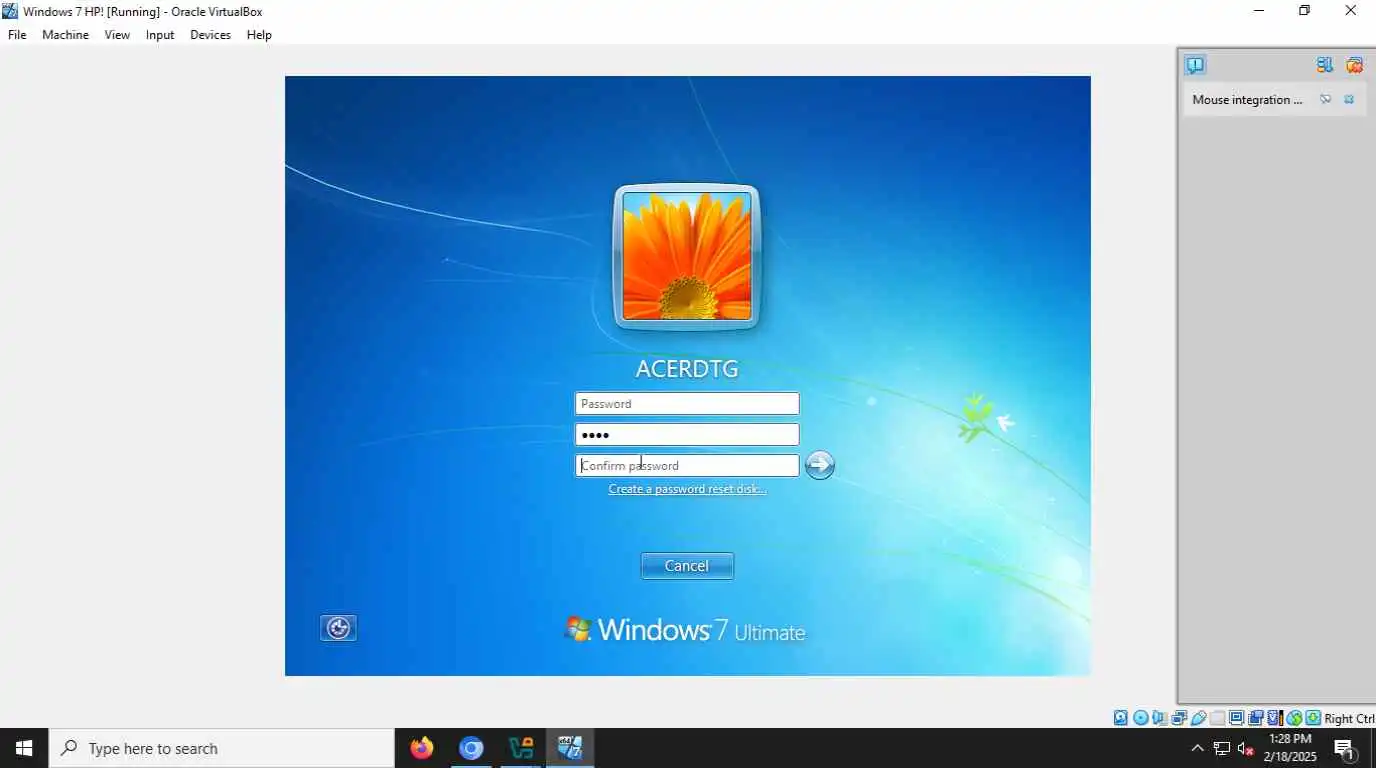Click the hard disk activity indicator

1121,718
